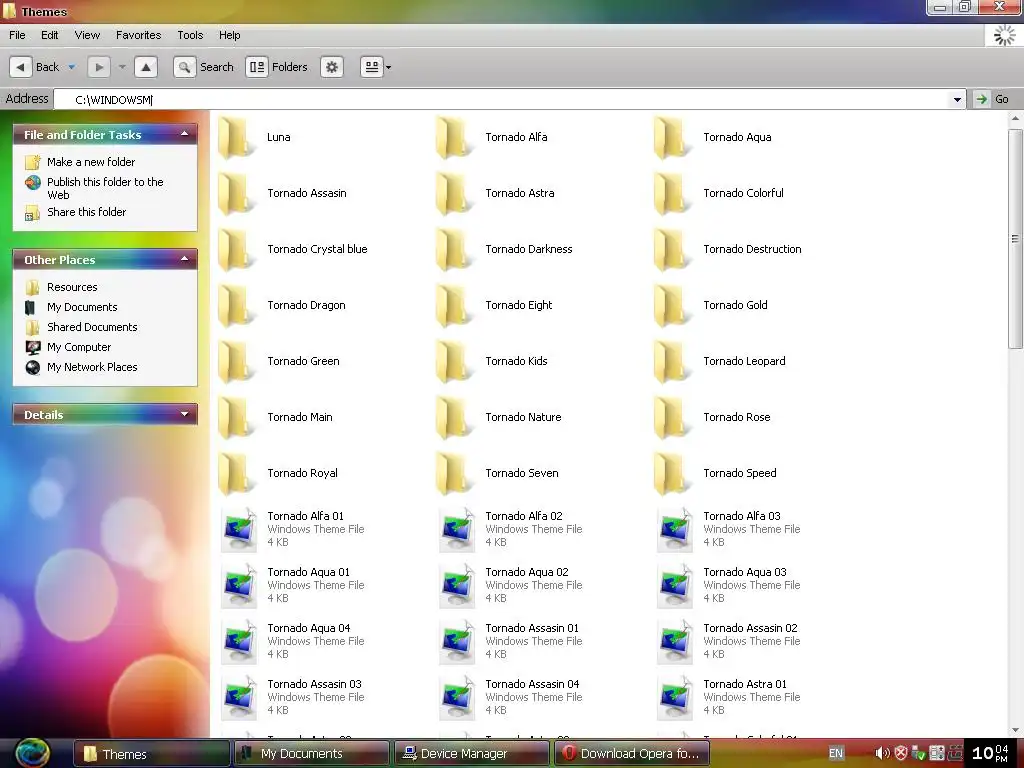This screenshot has height=768, width=1024.
Task: Open My Network Places link
Action: (92, 367)
